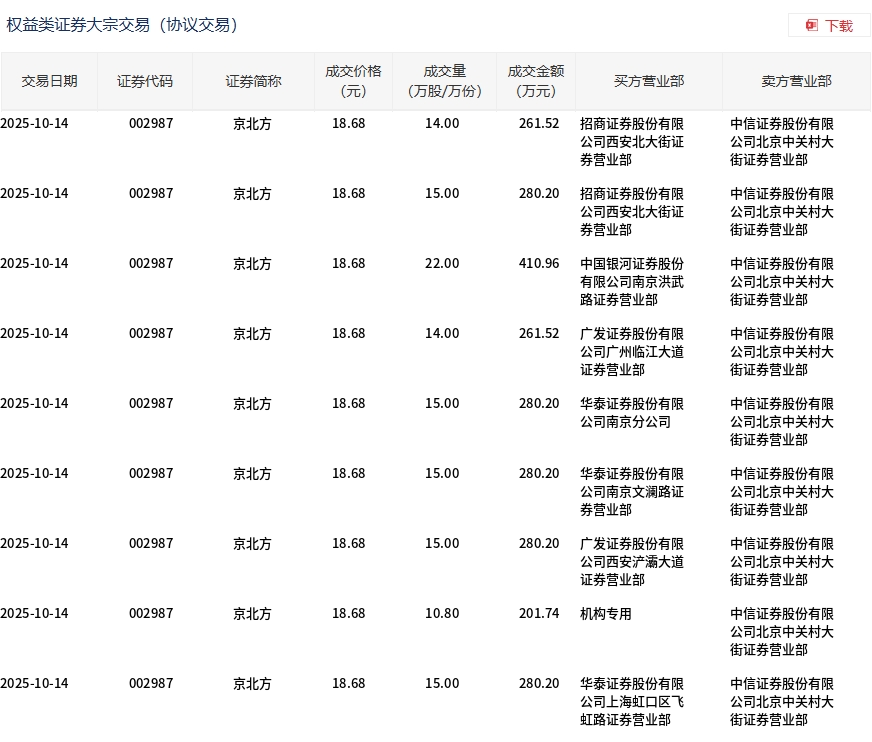Click the 22.00 volume cell

442,263
